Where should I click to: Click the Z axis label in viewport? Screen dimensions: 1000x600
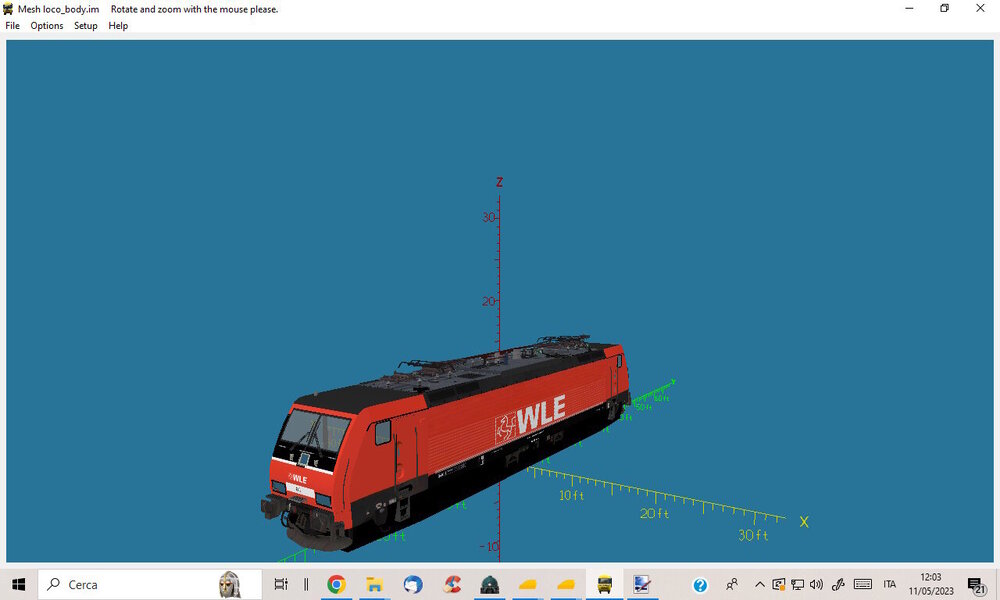click(499, 182)
